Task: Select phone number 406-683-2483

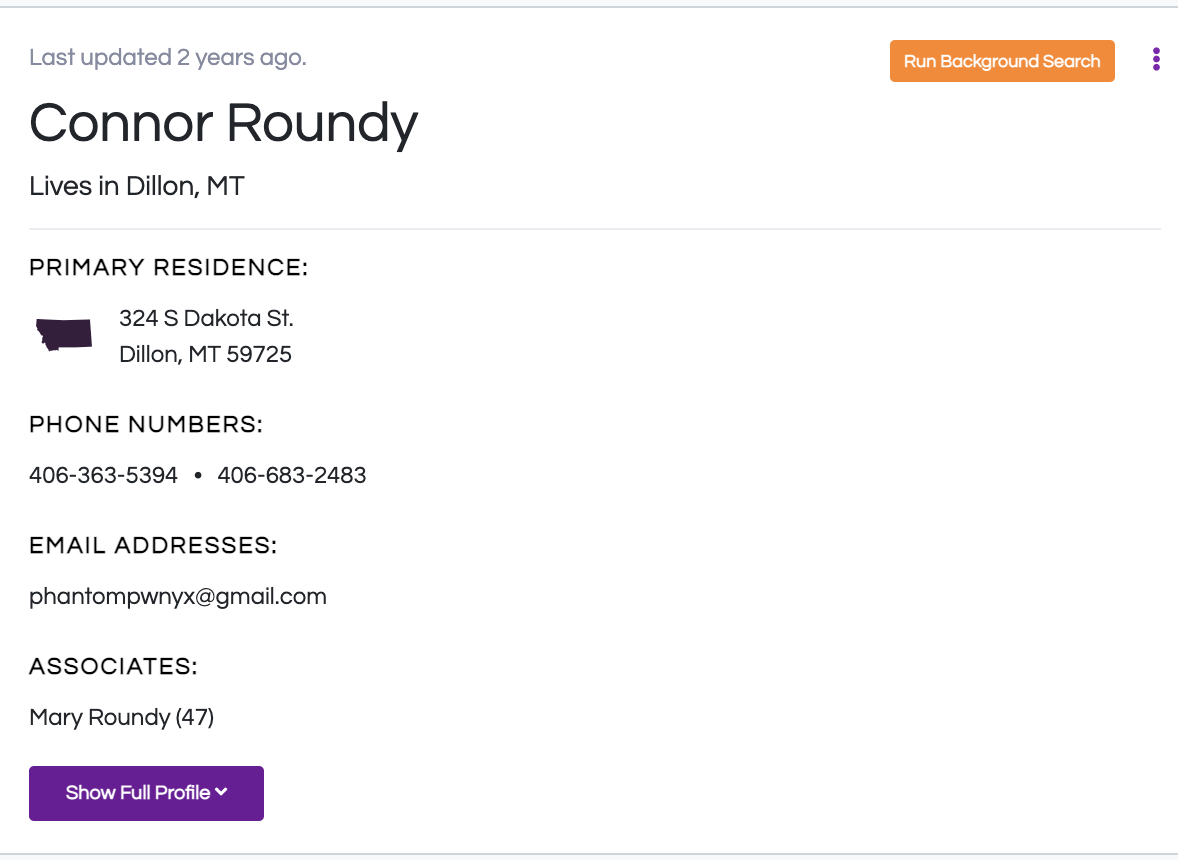Action: tap(291, 475)
